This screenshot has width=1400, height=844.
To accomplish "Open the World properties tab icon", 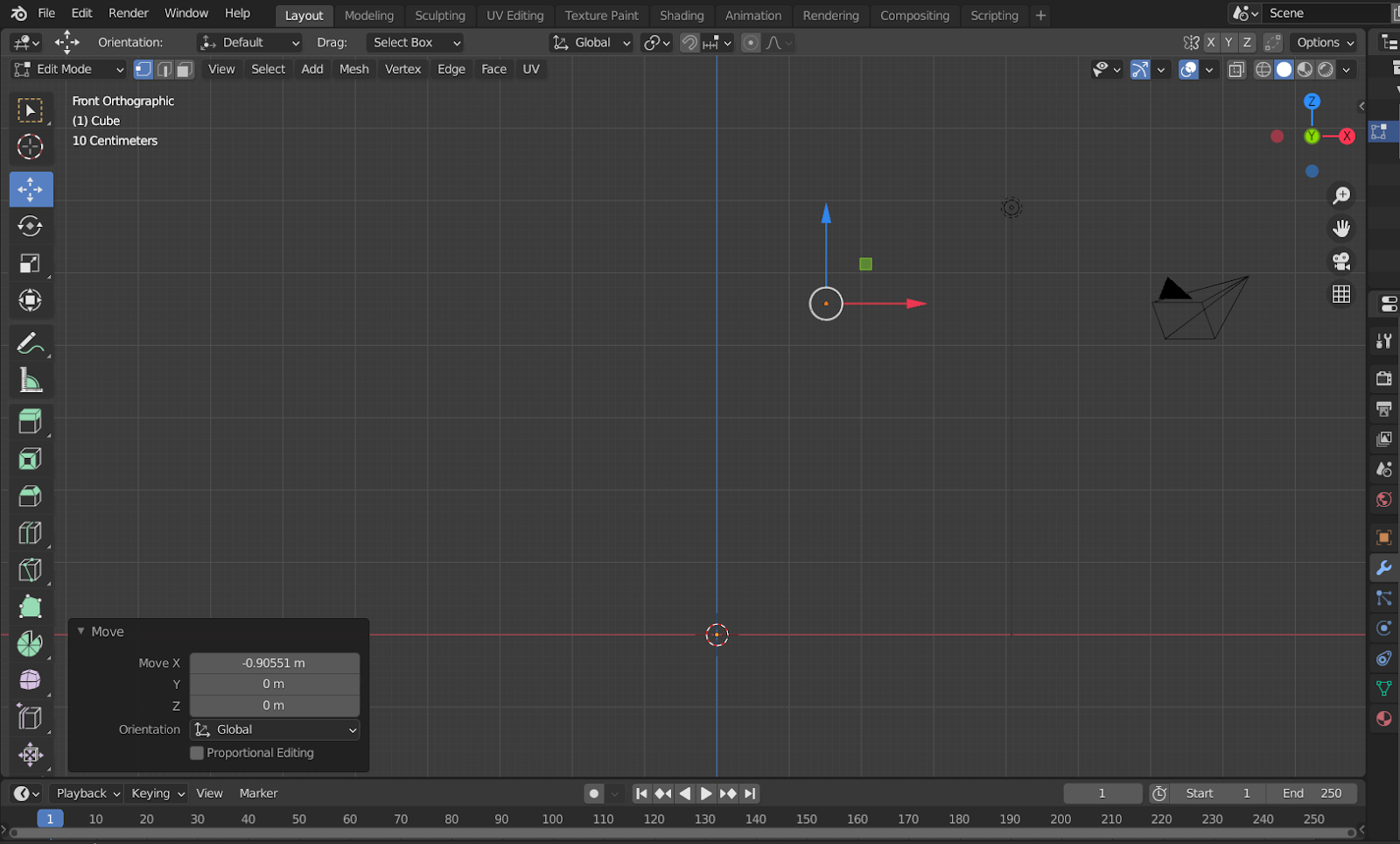I will pos(1384,500).
